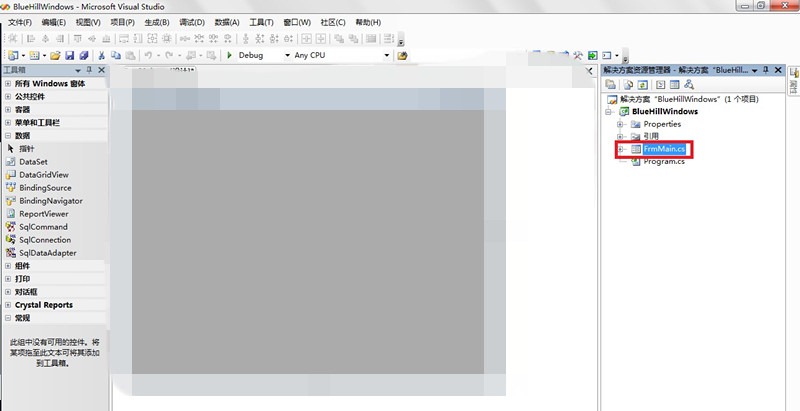This screenshot has height=411, width=800.
Task: Open the 文件(F) menu
Action: tap(20, 22)
